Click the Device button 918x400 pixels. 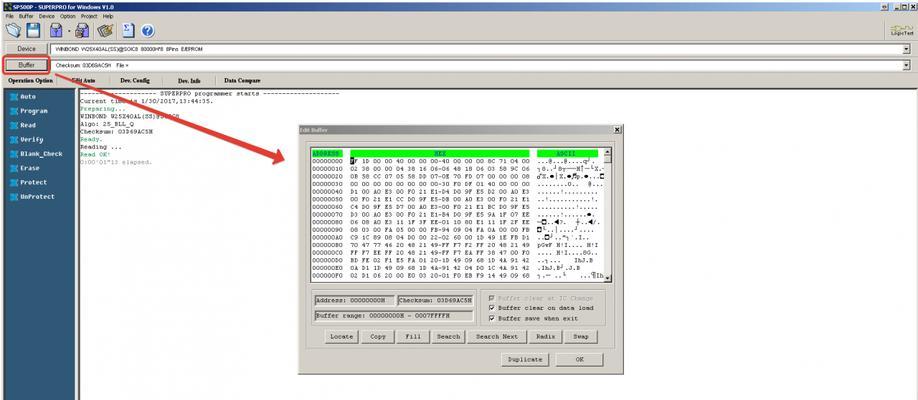[26, 49]
